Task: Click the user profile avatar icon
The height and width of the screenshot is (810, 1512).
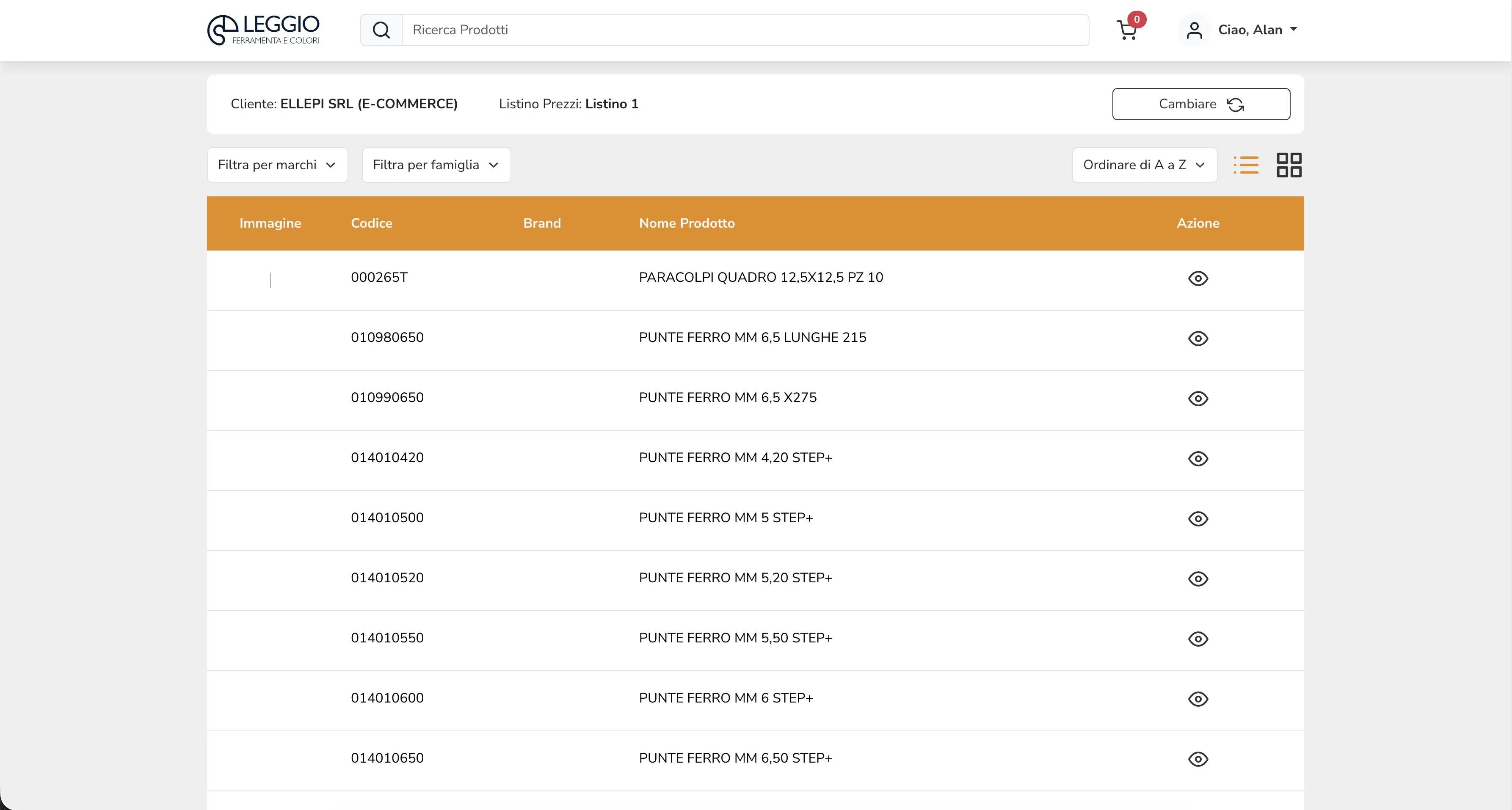Action: [1194, 30]
